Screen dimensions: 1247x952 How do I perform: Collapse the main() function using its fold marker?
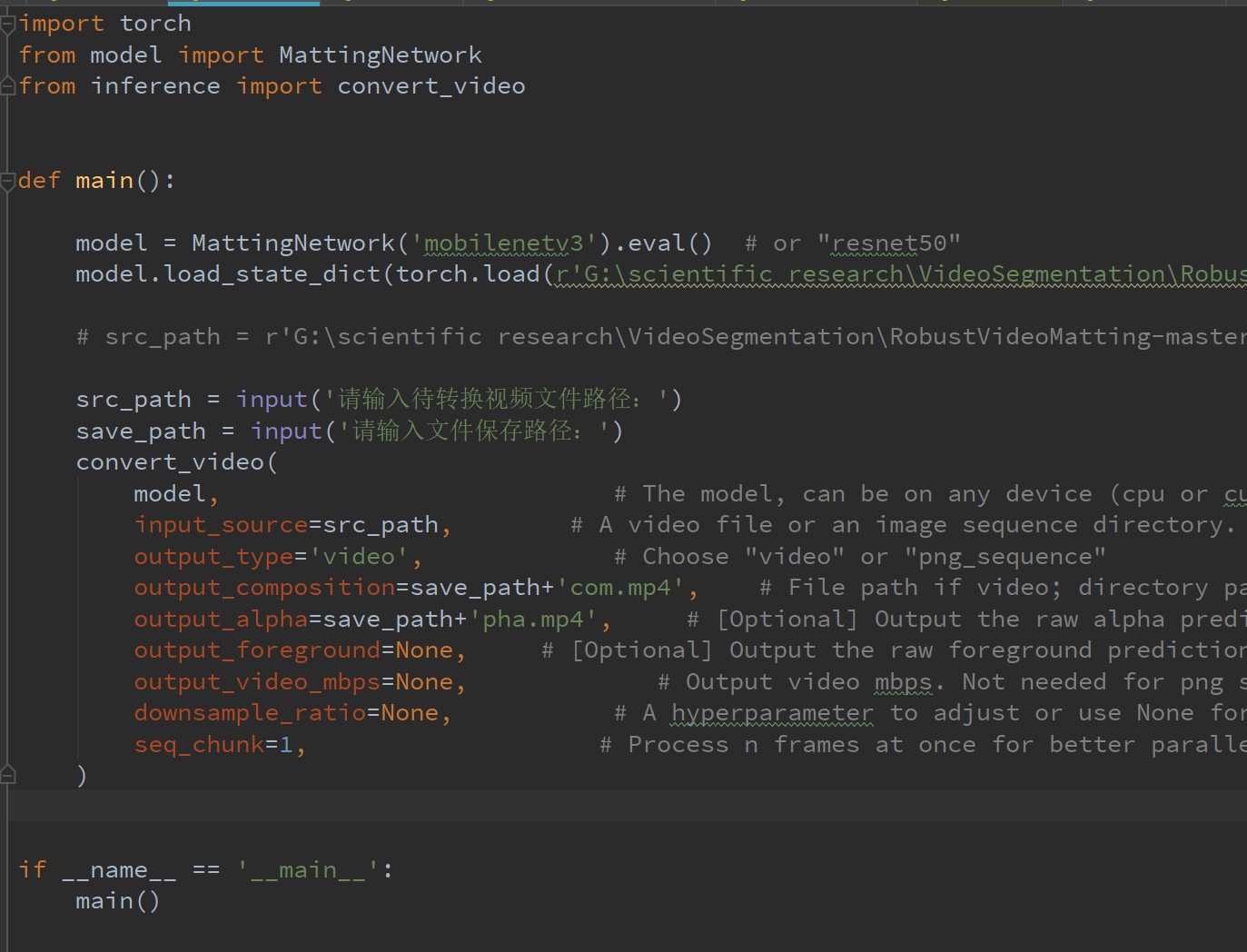(x=7, y=179)
